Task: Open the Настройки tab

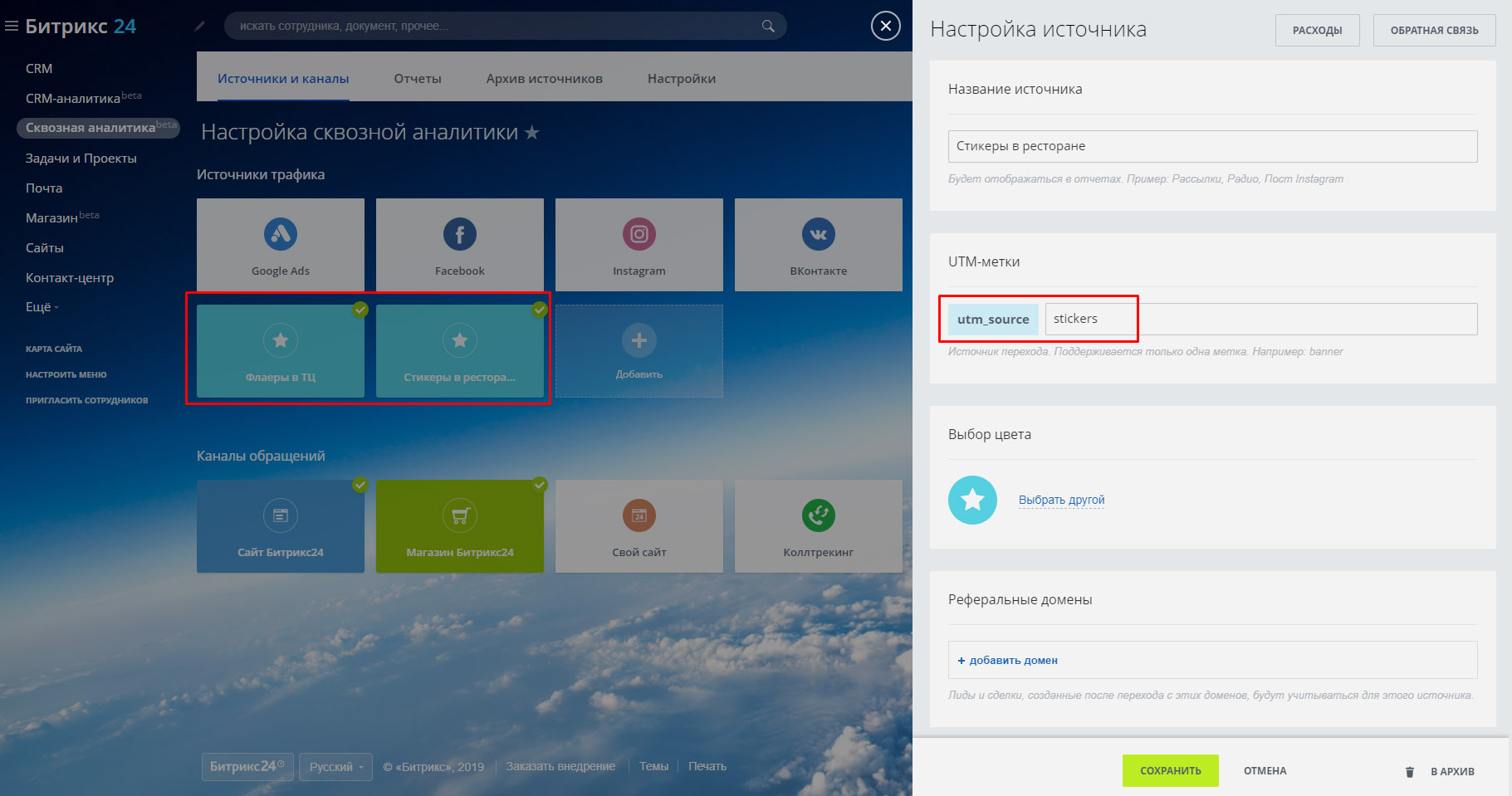Action: click(x=682, y=79)
